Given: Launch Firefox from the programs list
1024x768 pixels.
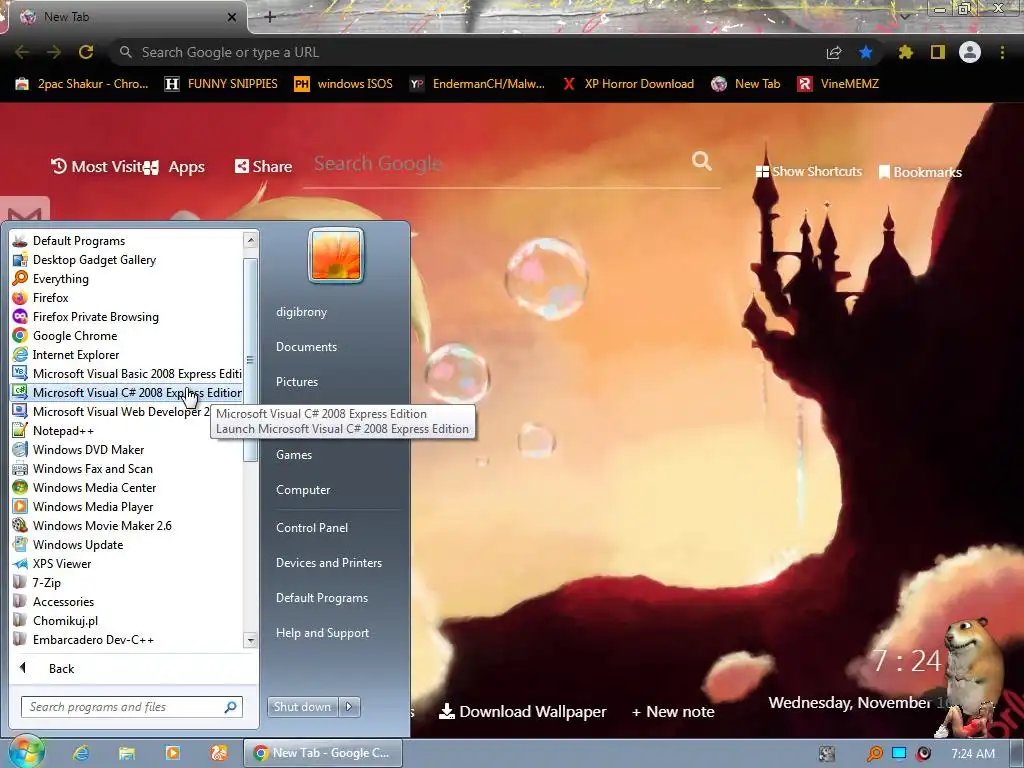Looking at the screenshot, I should [127, 298].
